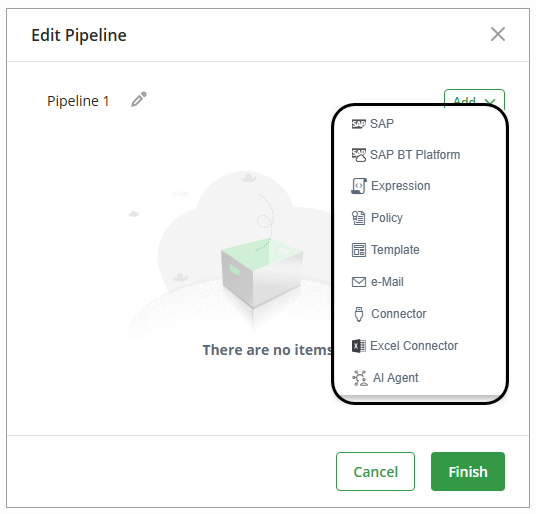Click the Policy document icon

coord(359,218)
